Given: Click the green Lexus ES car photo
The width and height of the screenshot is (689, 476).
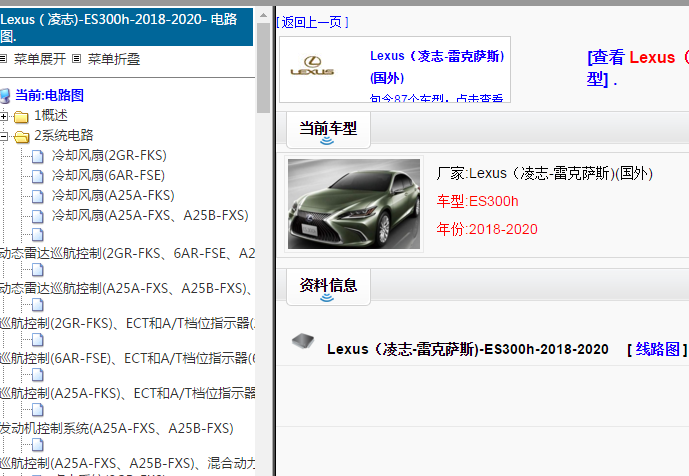Looking at the screenshot, I should 354,204.
